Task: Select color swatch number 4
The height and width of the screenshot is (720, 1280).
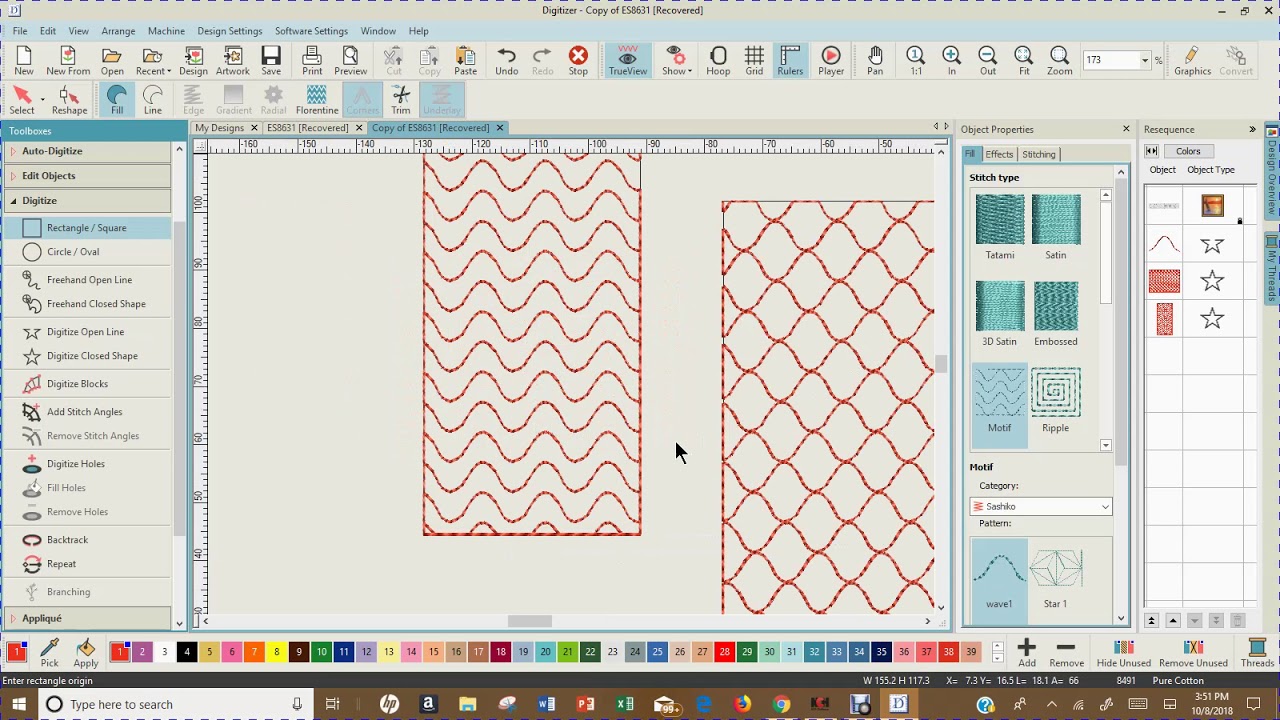Action: coord(187,652)
